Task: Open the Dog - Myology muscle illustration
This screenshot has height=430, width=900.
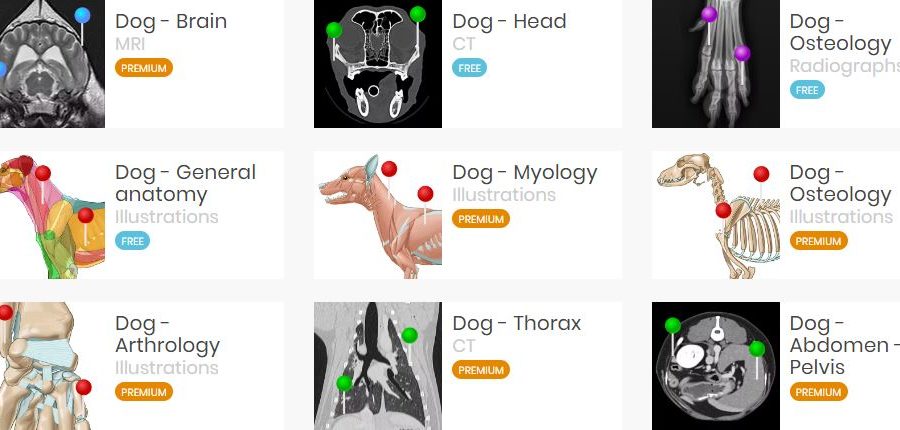Action: (x=378, y=215)
